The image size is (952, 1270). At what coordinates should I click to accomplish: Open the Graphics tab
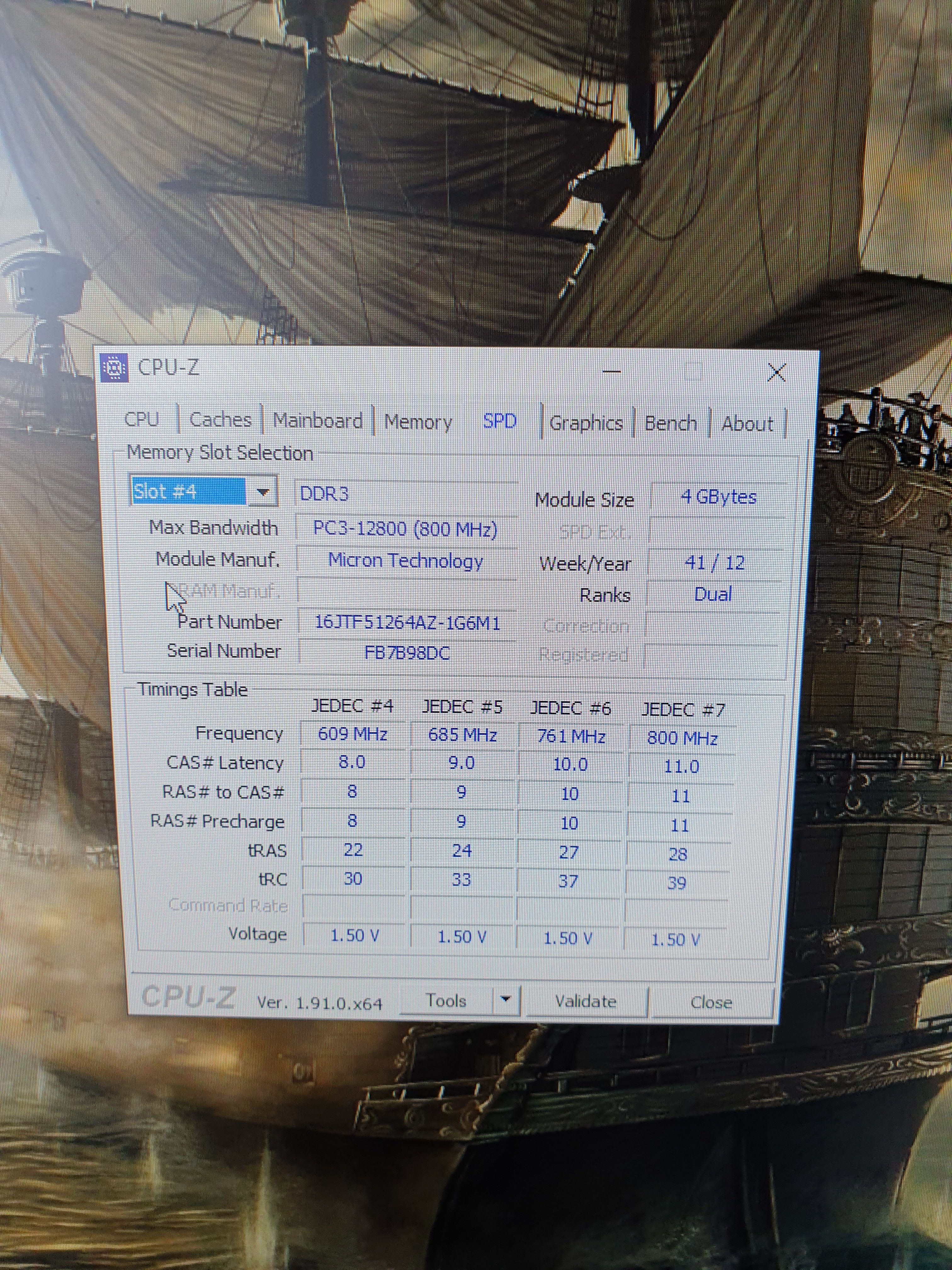586,423
